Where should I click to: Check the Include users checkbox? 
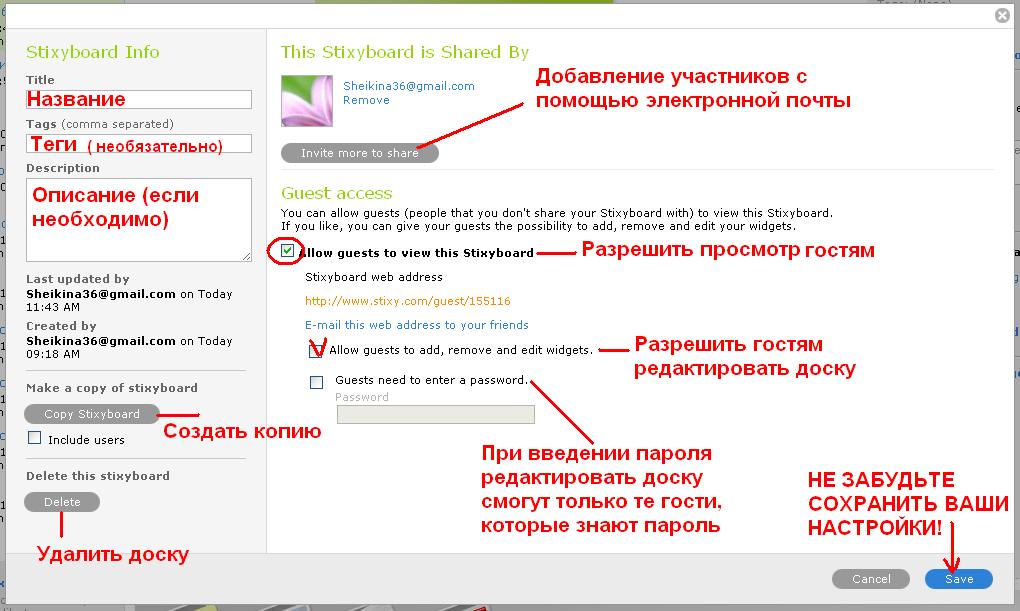point(34,438)
